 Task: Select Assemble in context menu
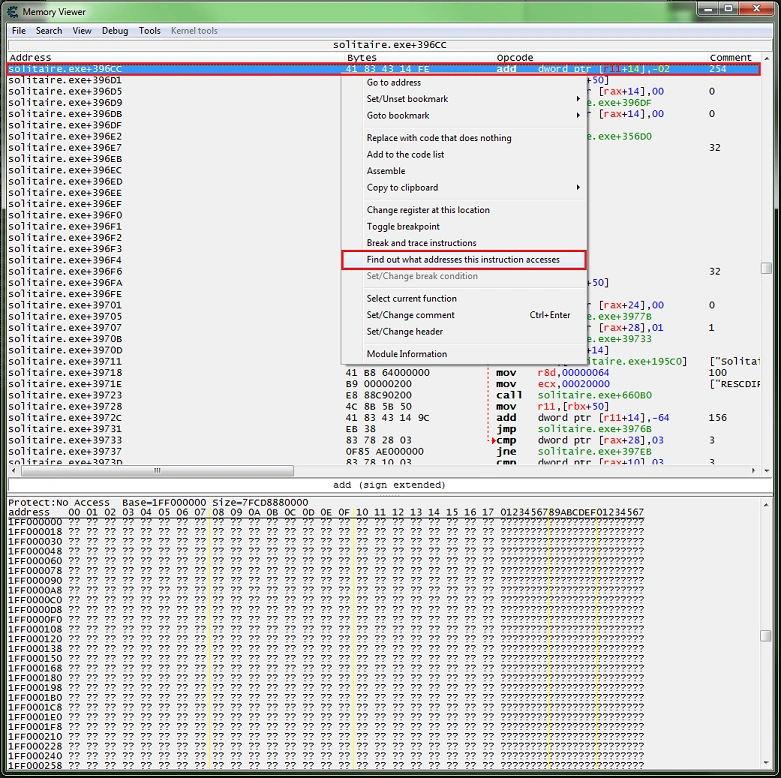pyautogui.click(x=463, y=171)
